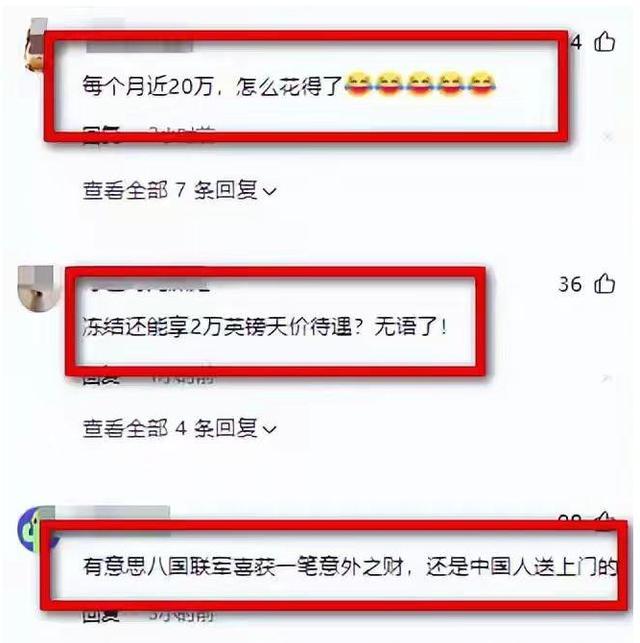The width and height of the screenshot is (640, 643).
Task: Select comment text 有意思八国联军喜获一笔意外之财
Action: pyautogui.click(x=243, y=567)
